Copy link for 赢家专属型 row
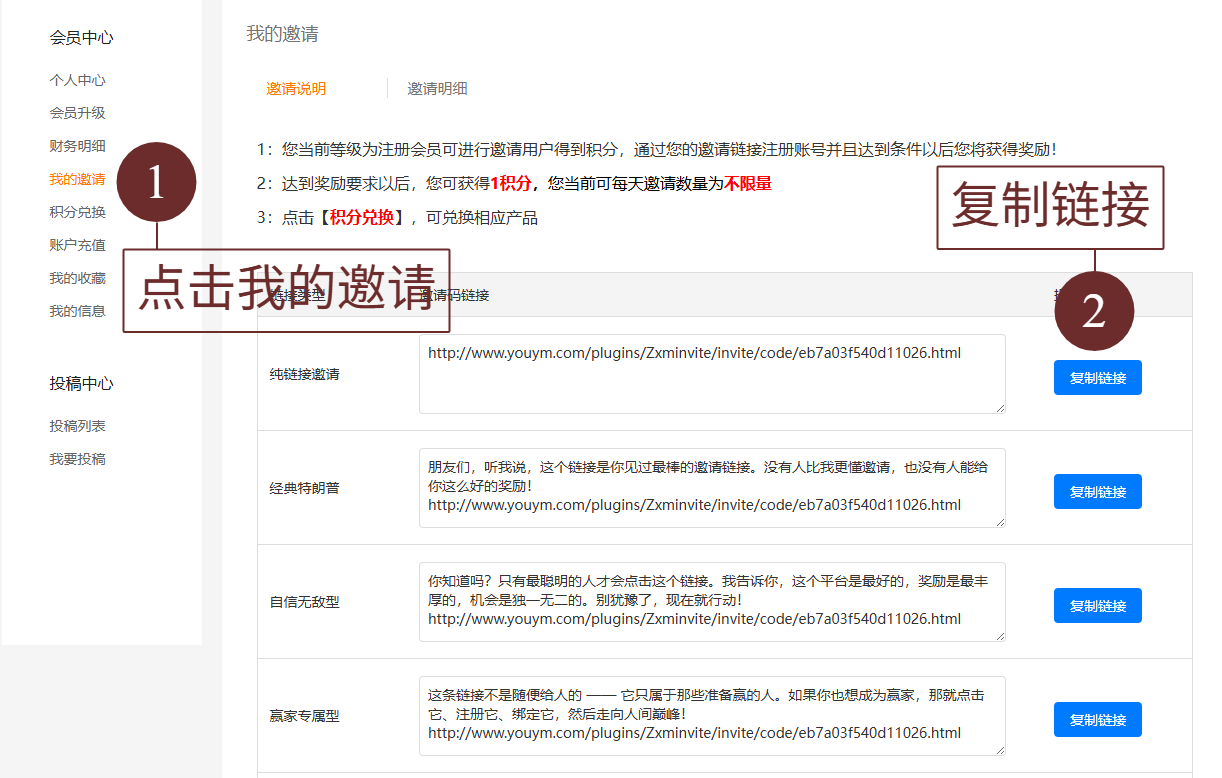The width and height of the screenshot is (1222, 778). click(x=1098, y=720)
